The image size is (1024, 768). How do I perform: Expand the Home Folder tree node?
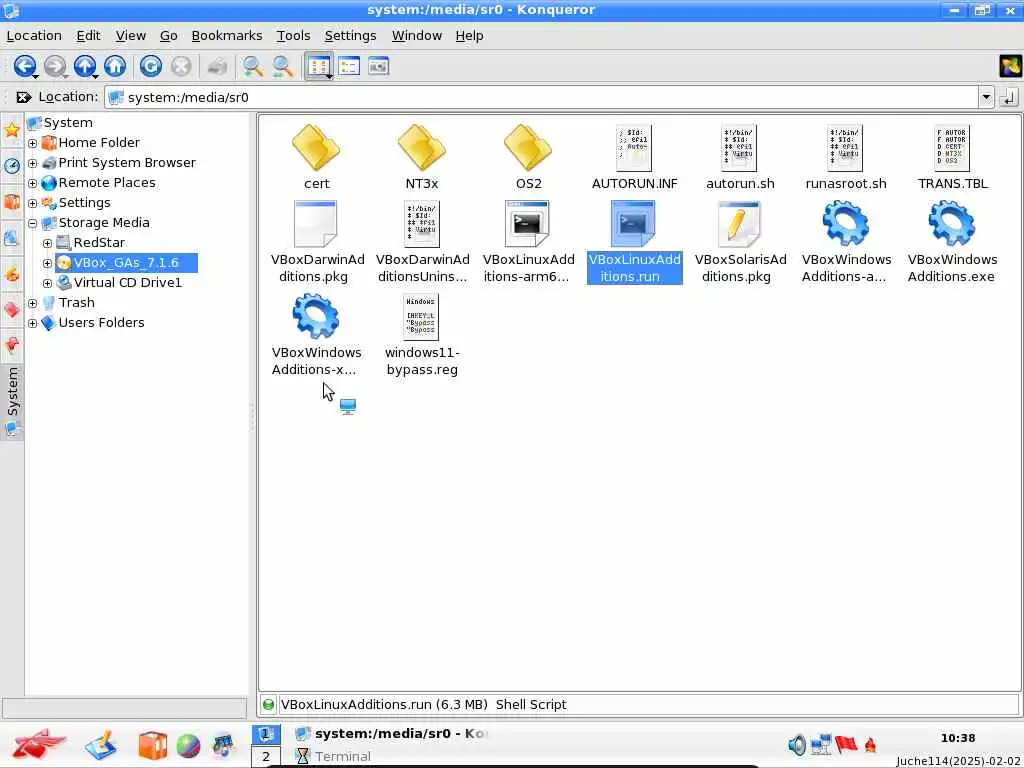click(33, 143)
